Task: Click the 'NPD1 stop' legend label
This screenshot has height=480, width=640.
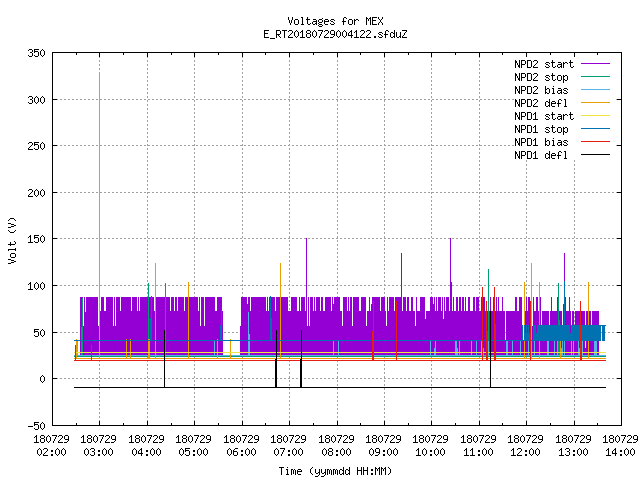Action: click(541, 129)
